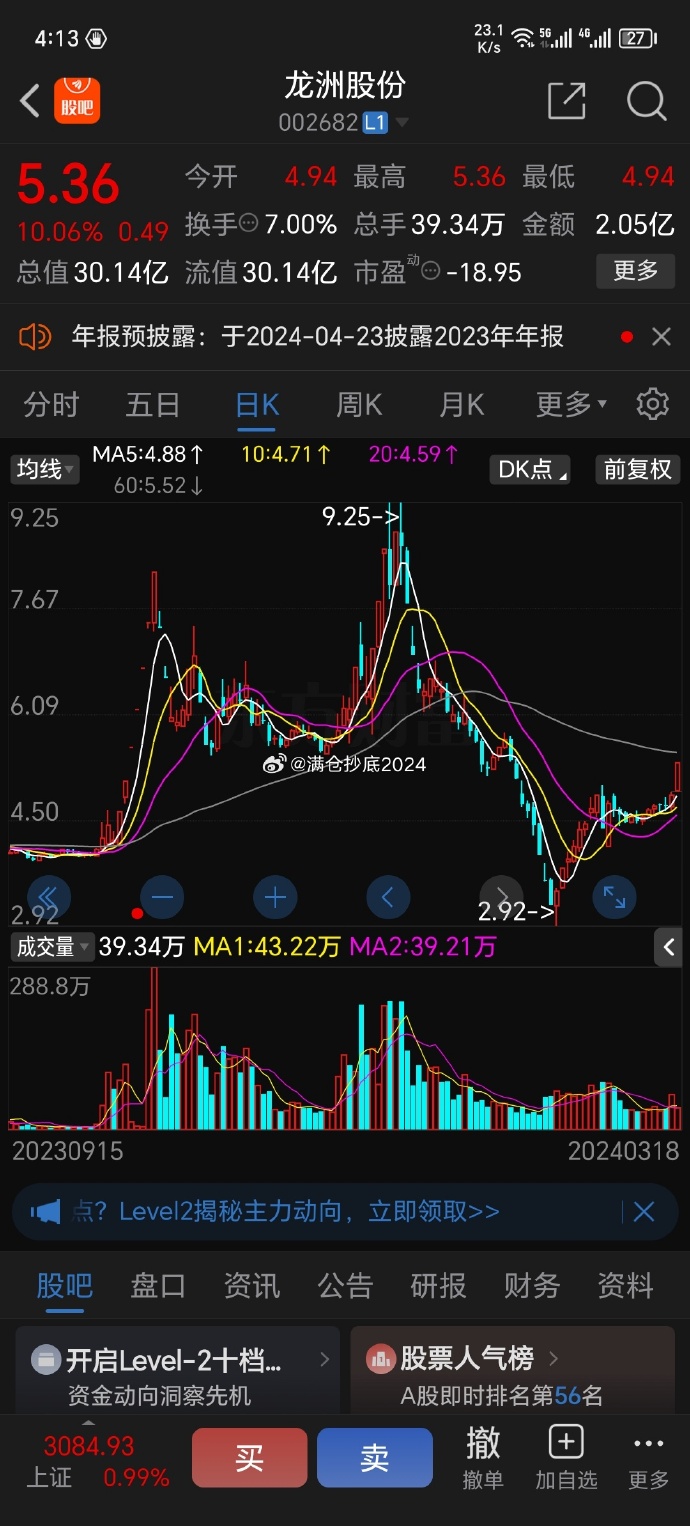The height and width of the screenshot is (1526, 690).
Task: Tap the 5.36 current price
Action: 68,184
